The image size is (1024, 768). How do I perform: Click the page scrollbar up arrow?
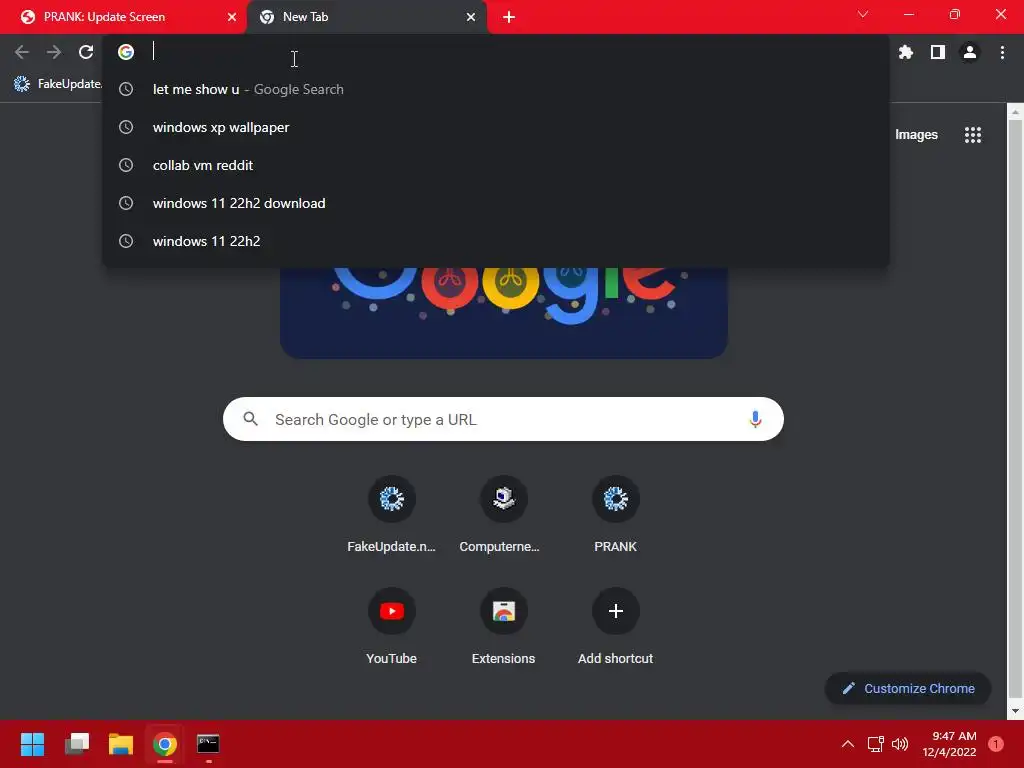(x=1015, y=112)
